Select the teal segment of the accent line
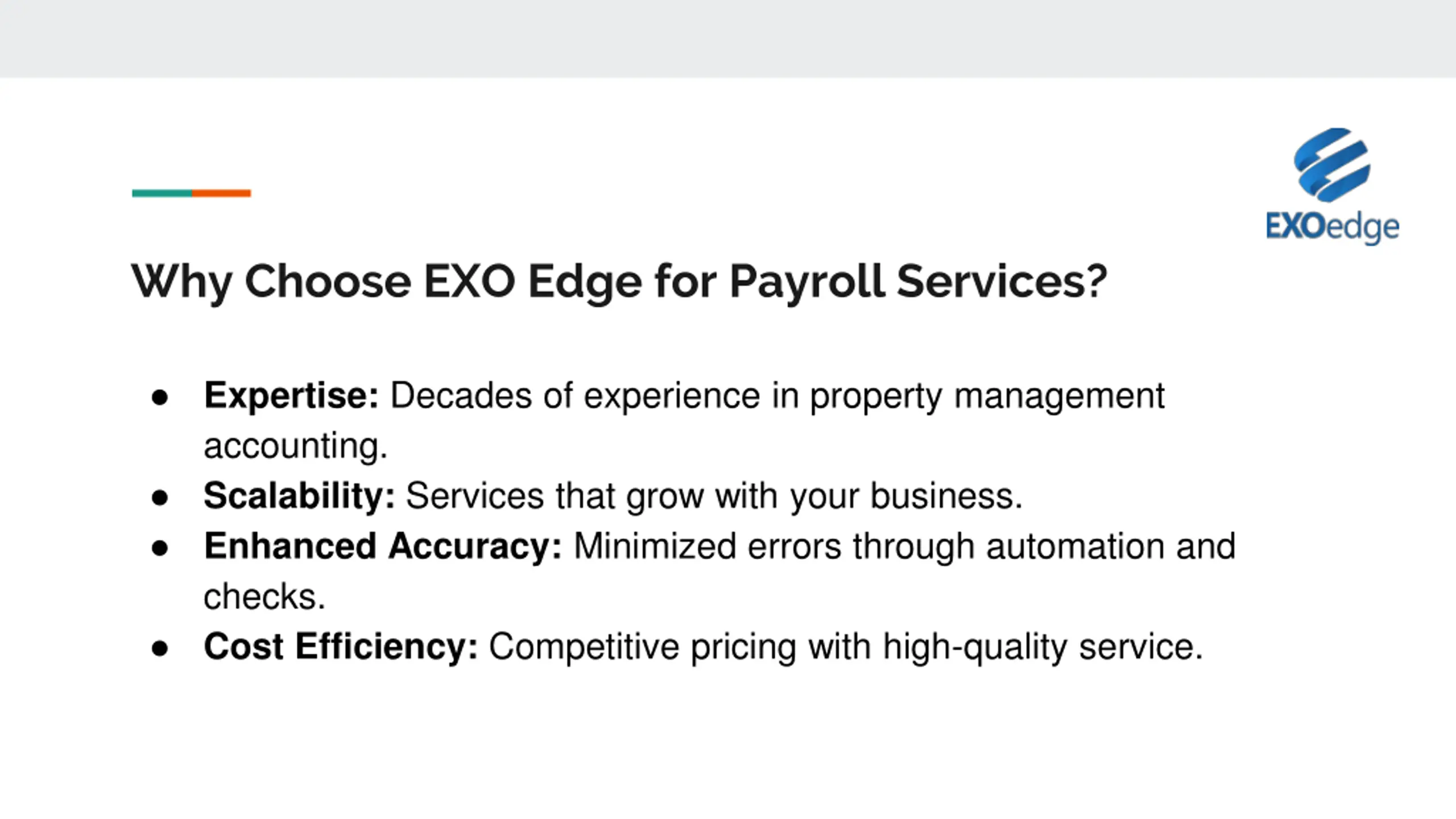1456x819 pixels. [162, 193]
